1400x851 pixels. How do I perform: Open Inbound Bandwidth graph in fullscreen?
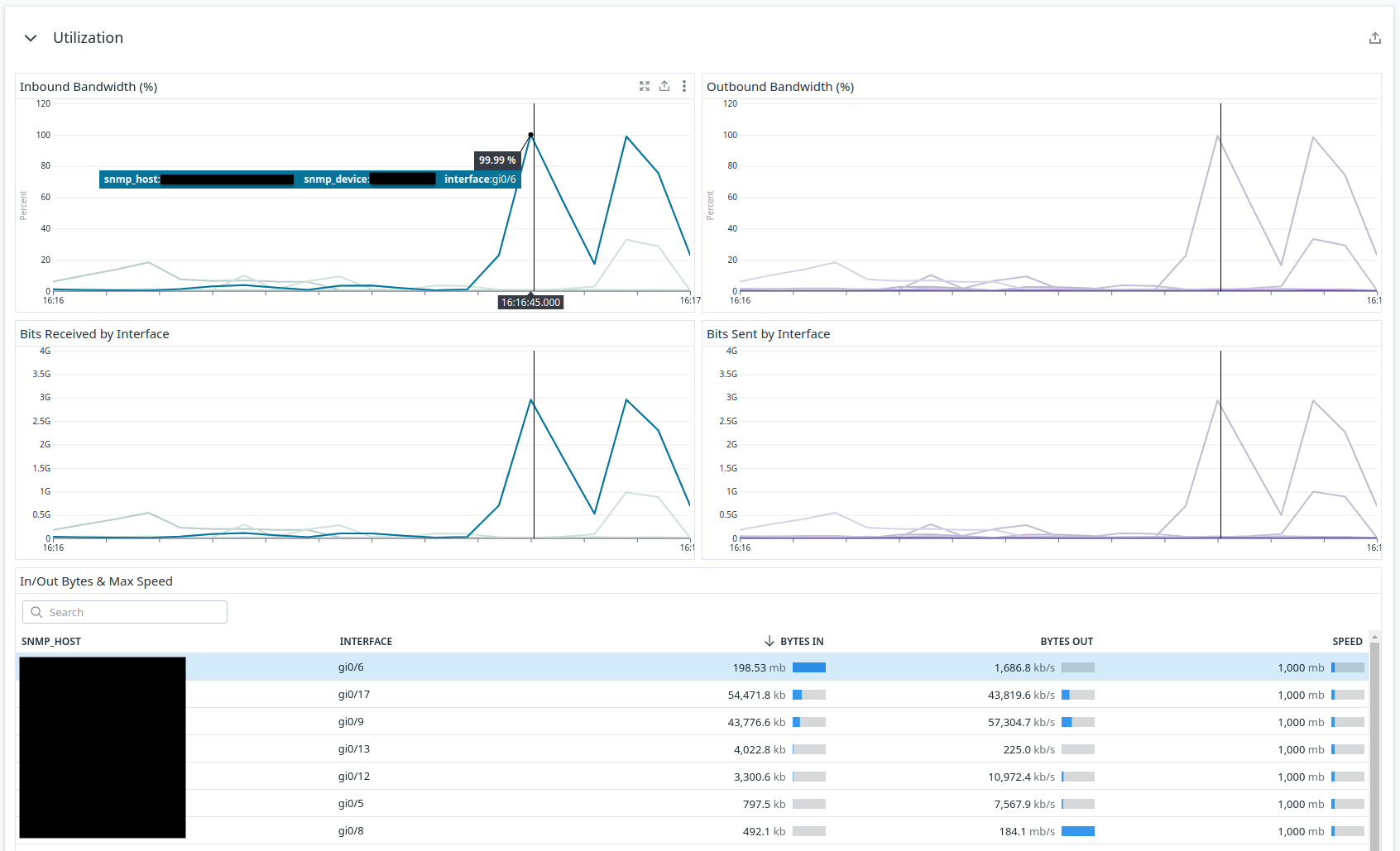click(645, 86)
